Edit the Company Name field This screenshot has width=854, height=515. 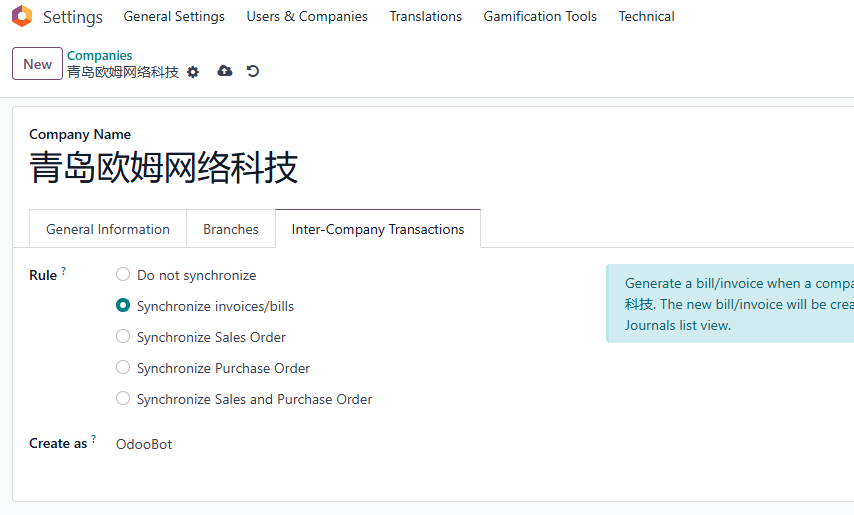point(163,167)
